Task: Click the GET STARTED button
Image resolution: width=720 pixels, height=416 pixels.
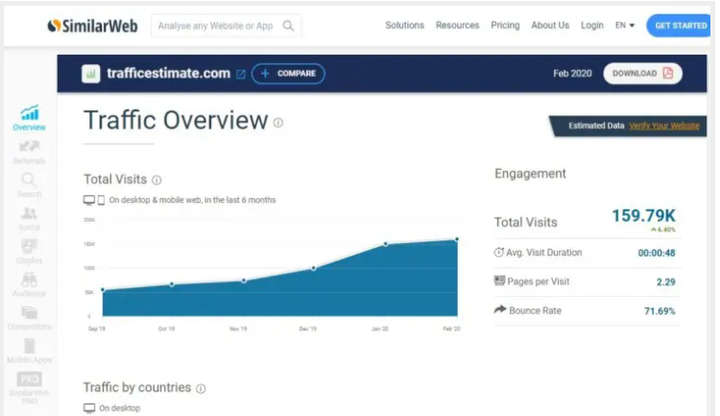Action: [679, 26]
